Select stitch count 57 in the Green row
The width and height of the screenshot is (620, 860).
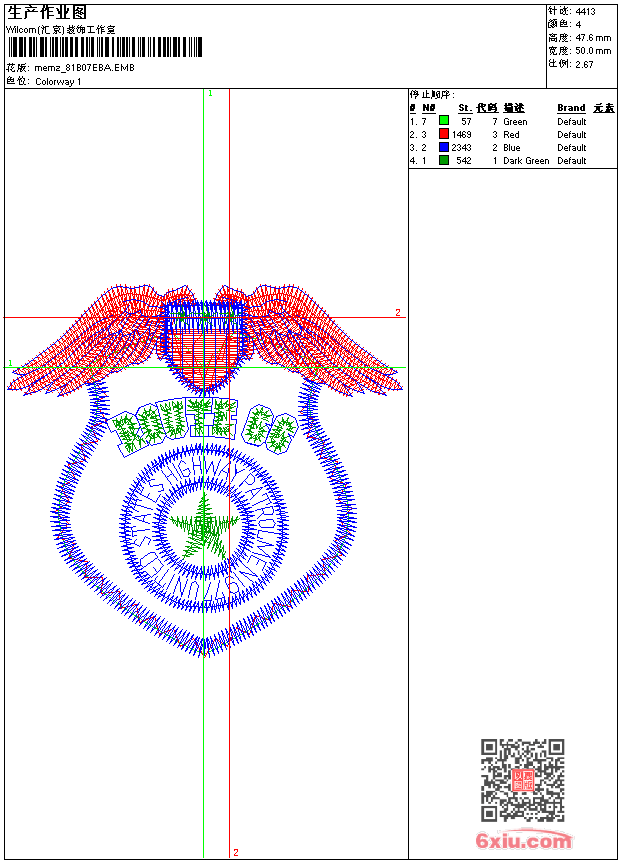(466, 122)
